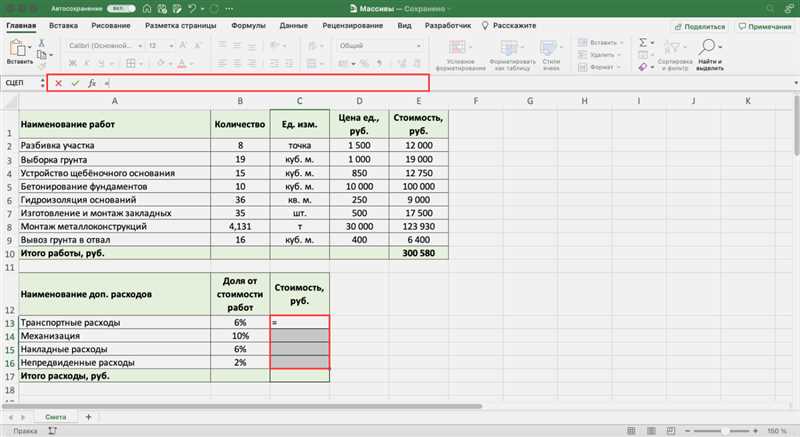Screen dimensions: 800x437
Task: Click the Borders icon in the ribbon
Action: click(x=131, y=63)
